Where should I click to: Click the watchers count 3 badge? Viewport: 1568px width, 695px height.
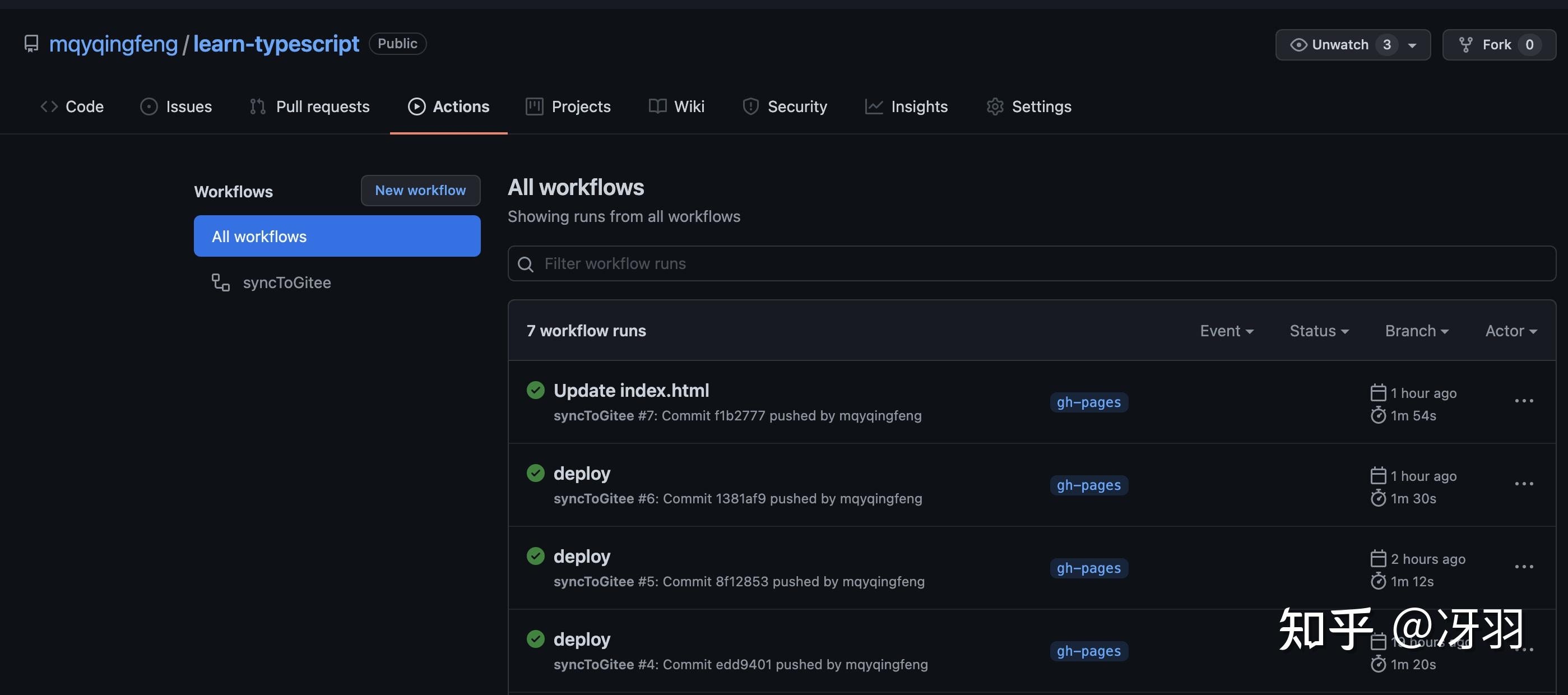tap(1386, 44)
